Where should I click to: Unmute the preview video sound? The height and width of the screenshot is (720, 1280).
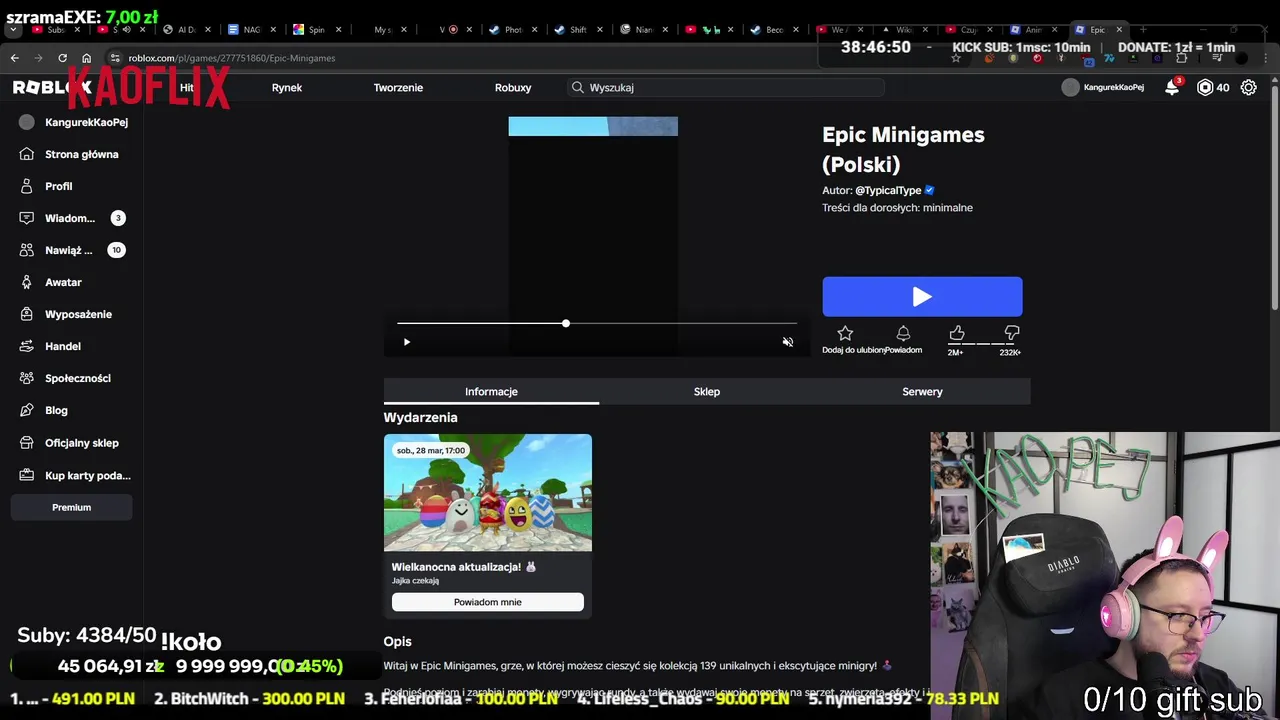click(x=787, y=342)
